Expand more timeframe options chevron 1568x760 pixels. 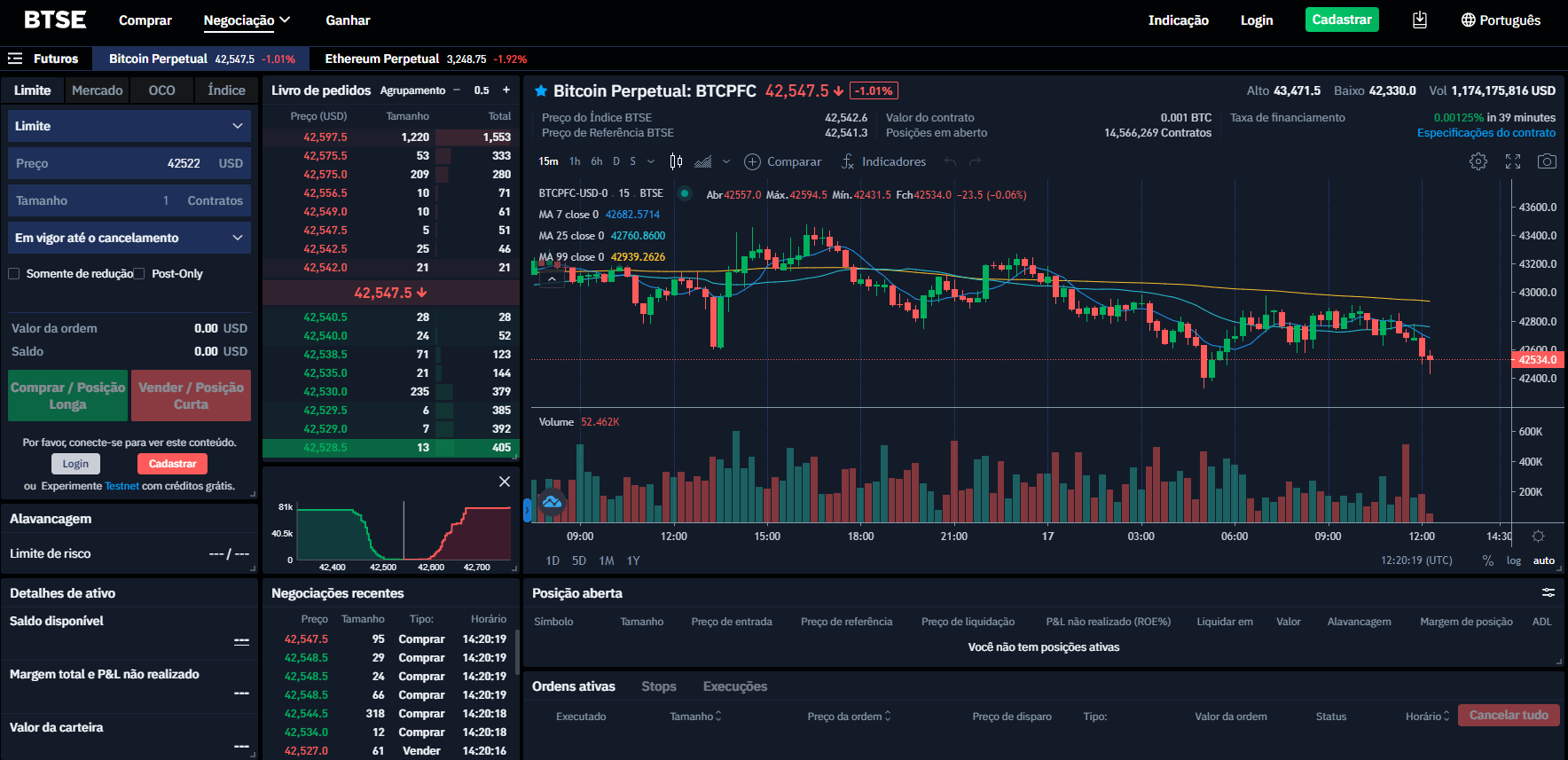651,161
